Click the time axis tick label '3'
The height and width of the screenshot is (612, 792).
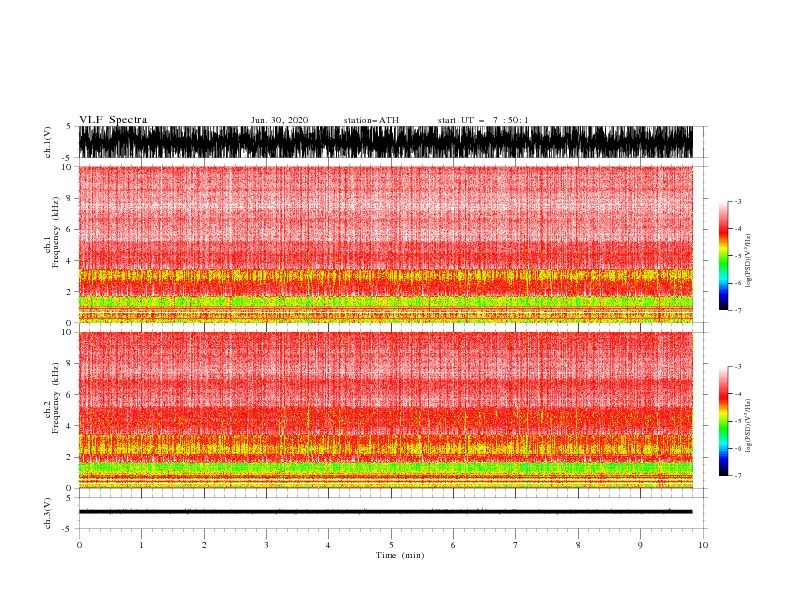266,545
